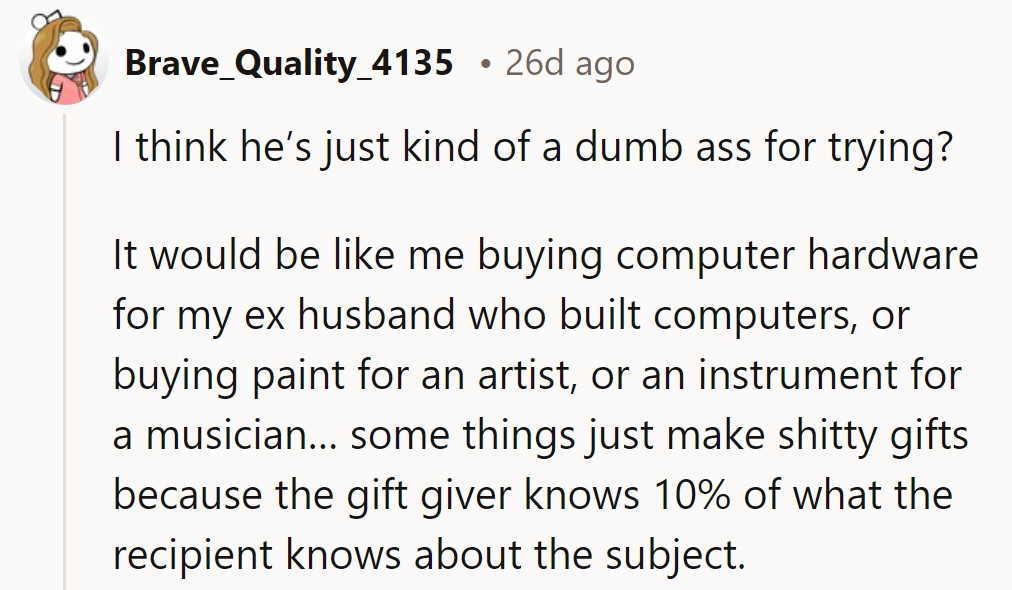1012x590 pixels.
Task: Open the Brave_Quality_4135 user profile link
Action: 289,64
